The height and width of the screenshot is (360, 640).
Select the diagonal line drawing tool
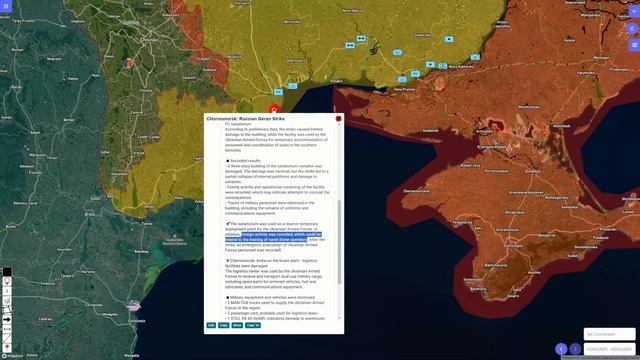coord(7,338)
